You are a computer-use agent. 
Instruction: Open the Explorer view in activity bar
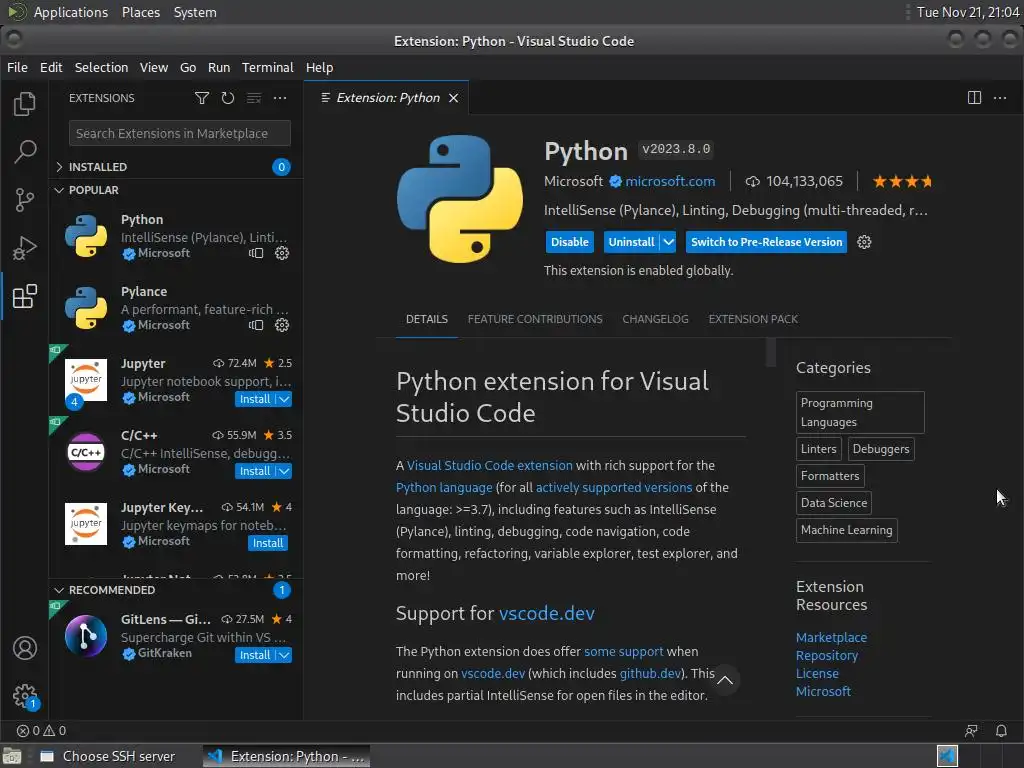[x=25, y=104]
